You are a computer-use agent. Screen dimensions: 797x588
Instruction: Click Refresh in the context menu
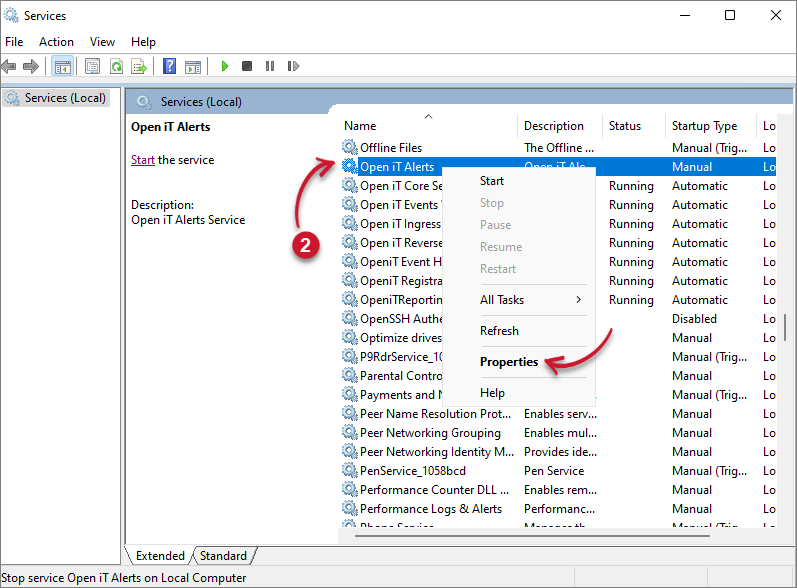click(499, 331)
